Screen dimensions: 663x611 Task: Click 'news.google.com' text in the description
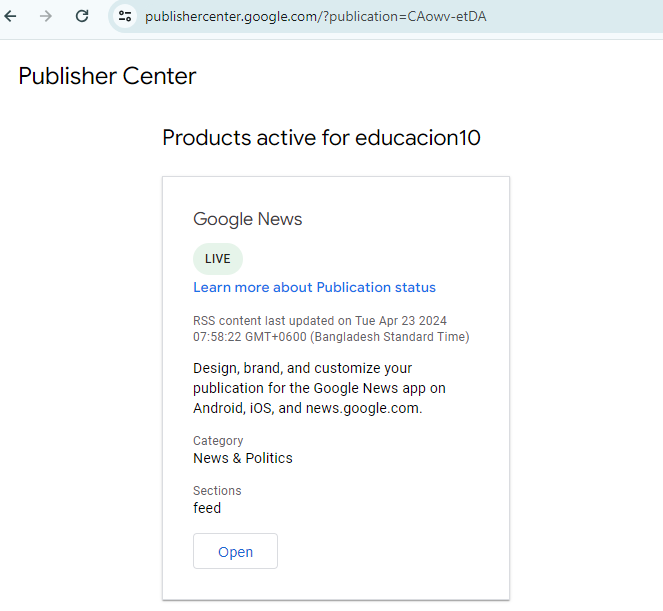click(363, 408)
